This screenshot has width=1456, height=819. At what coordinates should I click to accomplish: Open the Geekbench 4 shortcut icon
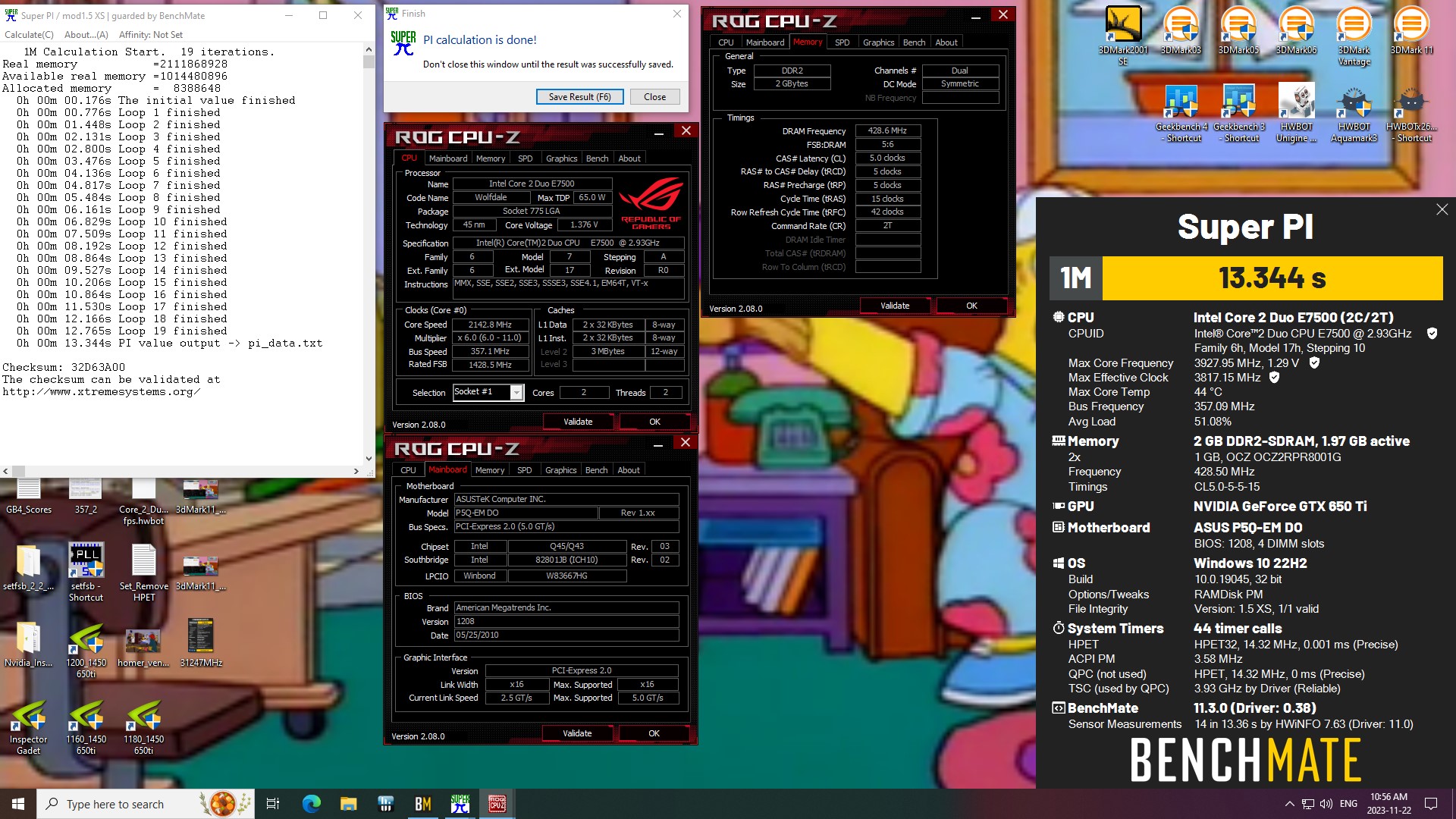coord(1181,113)
